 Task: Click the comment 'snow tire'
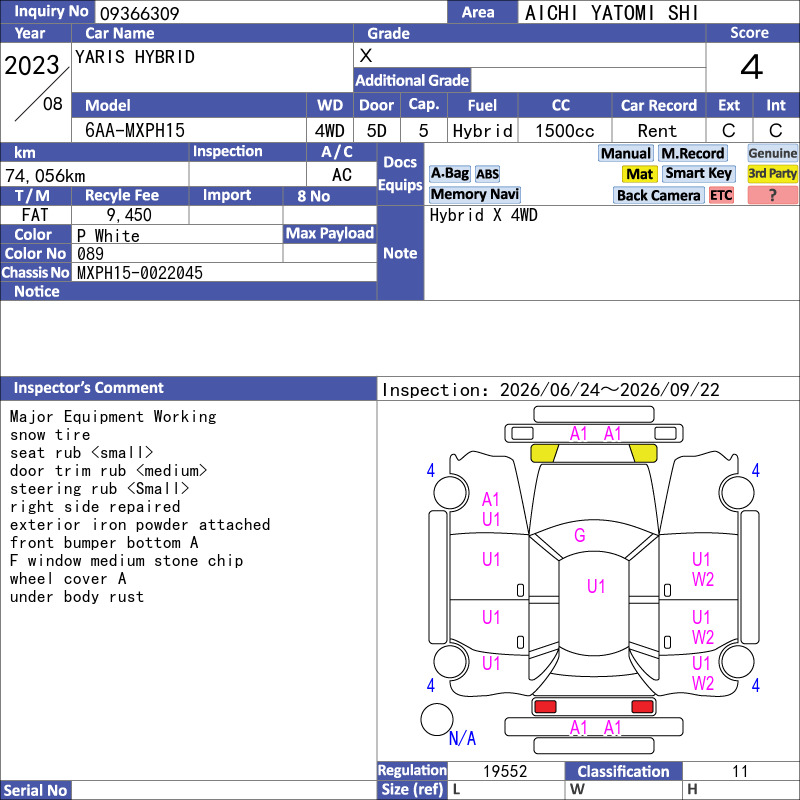(x=50, y=435)
